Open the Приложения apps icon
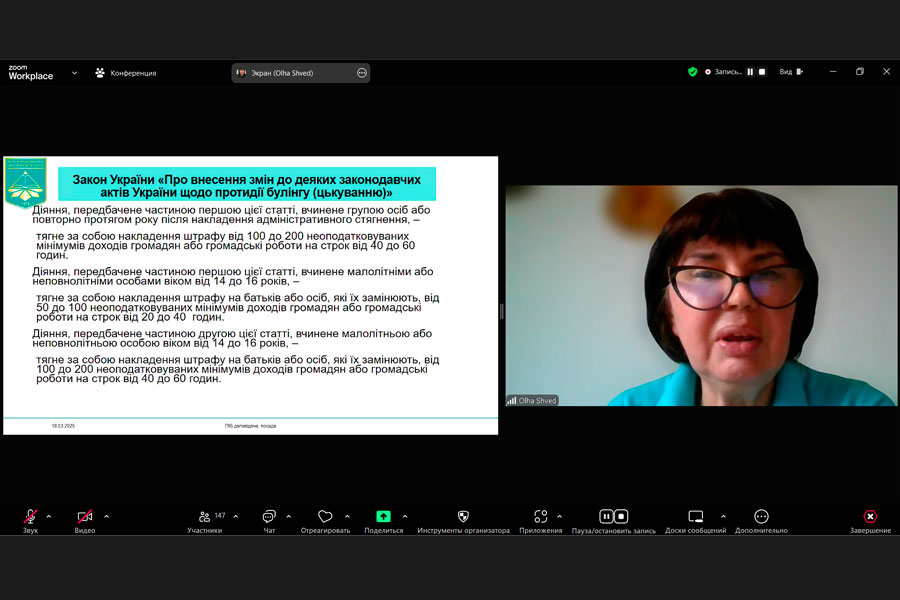900x600 pixels. pyautogui.click(x=541, y=517)
